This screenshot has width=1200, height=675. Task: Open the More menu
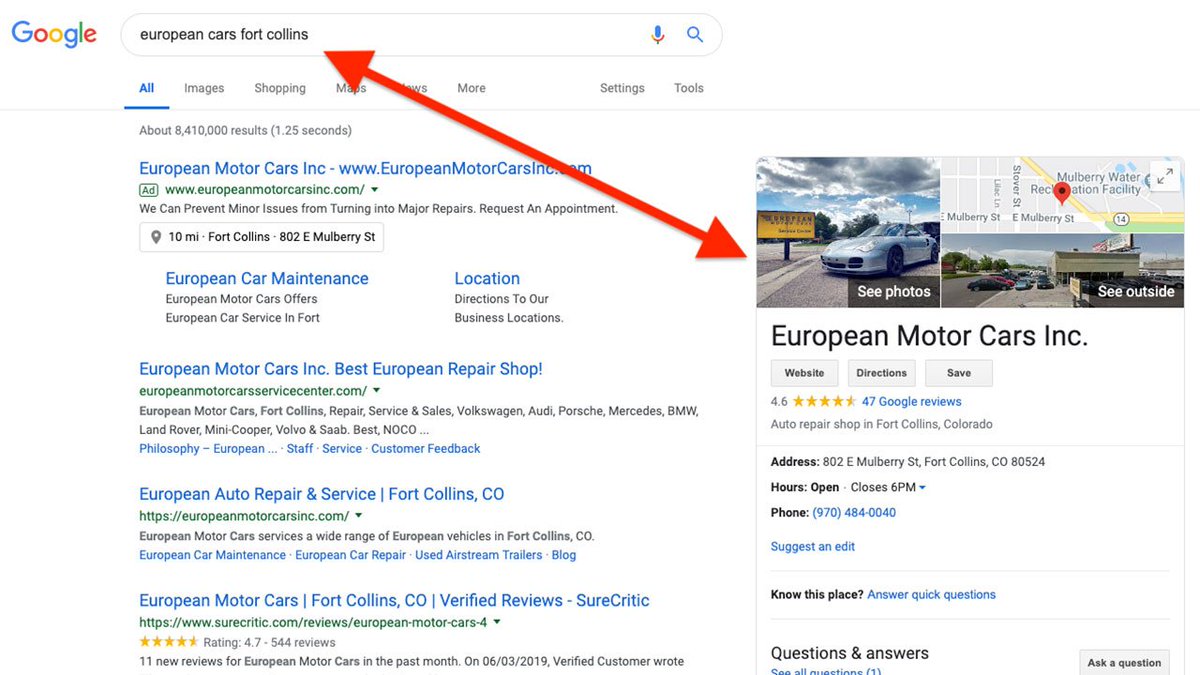point(470,88)
